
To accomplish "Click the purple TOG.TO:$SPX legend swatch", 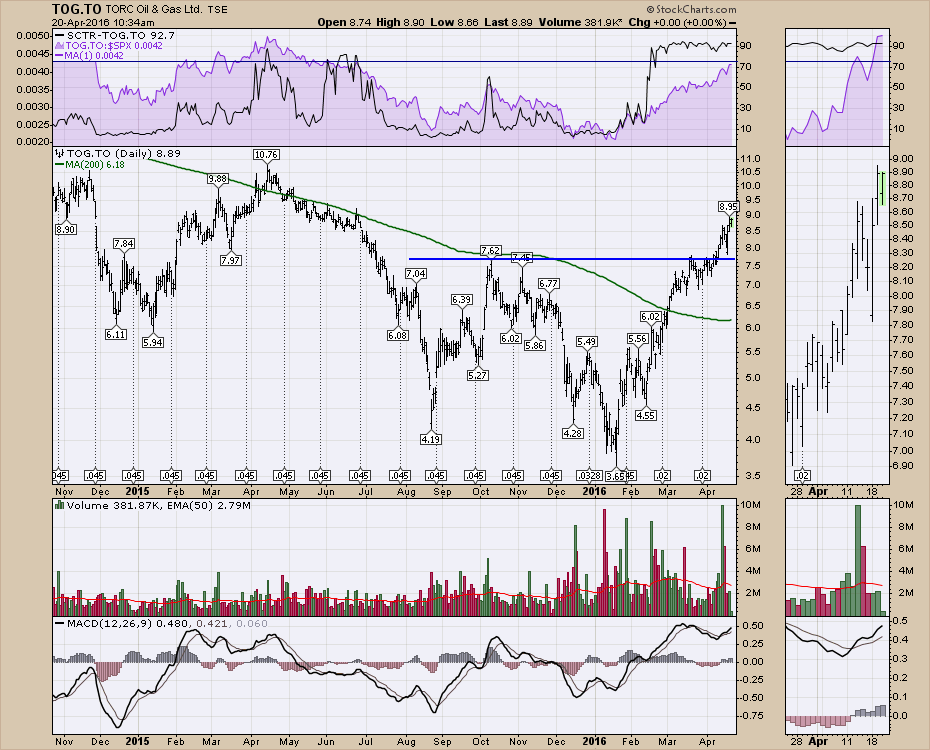I will (60, 46).
